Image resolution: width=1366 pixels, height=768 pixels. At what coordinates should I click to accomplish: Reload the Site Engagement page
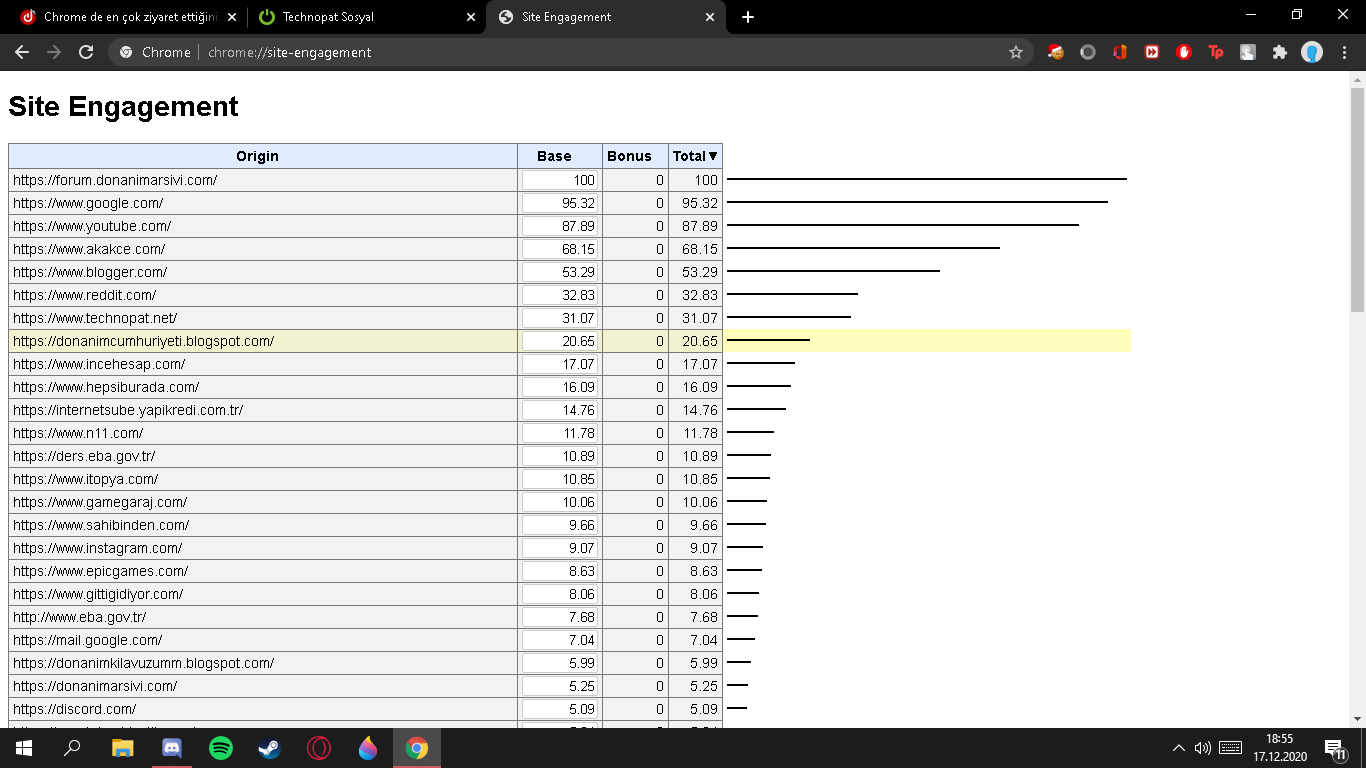tap(86, 52)
